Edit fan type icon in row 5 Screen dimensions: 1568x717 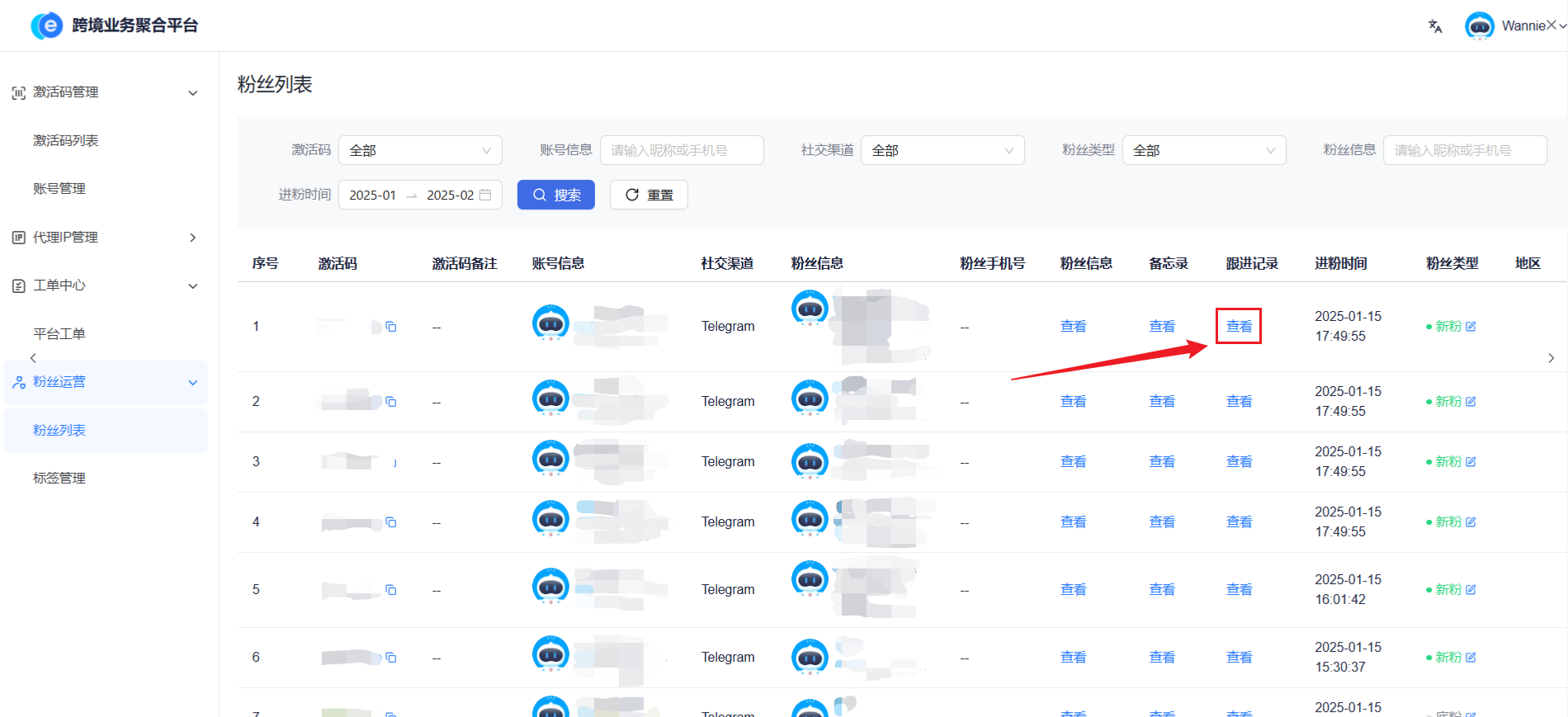pyautogui.click(x=1471, y=590)
